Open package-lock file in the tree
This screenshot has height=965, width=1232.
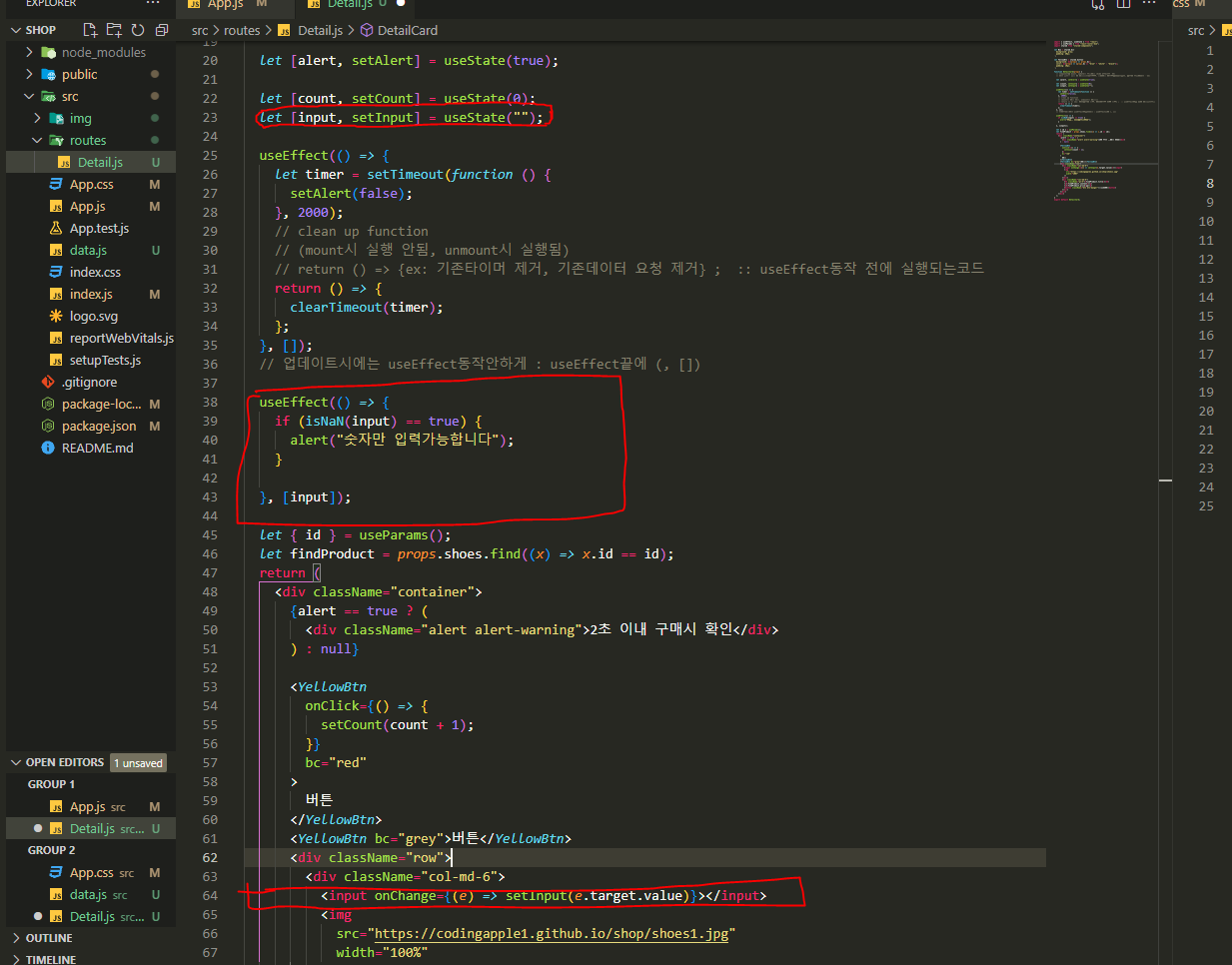pos(101,404)
